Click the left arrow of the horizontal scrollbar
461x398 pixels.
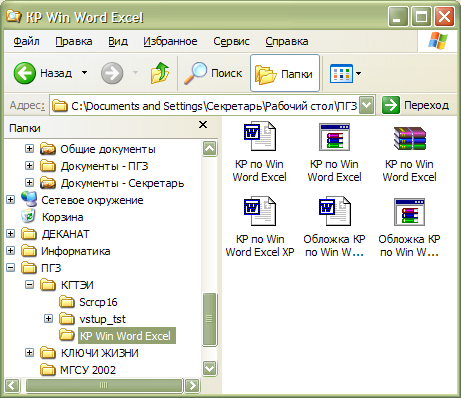point(12,386)
